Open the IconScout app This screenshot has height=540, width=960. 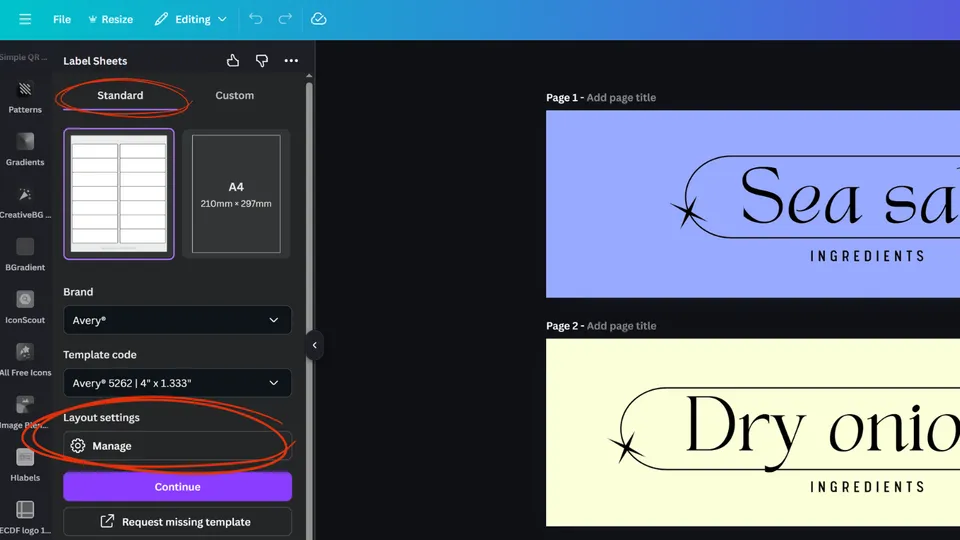coord(25,307)
